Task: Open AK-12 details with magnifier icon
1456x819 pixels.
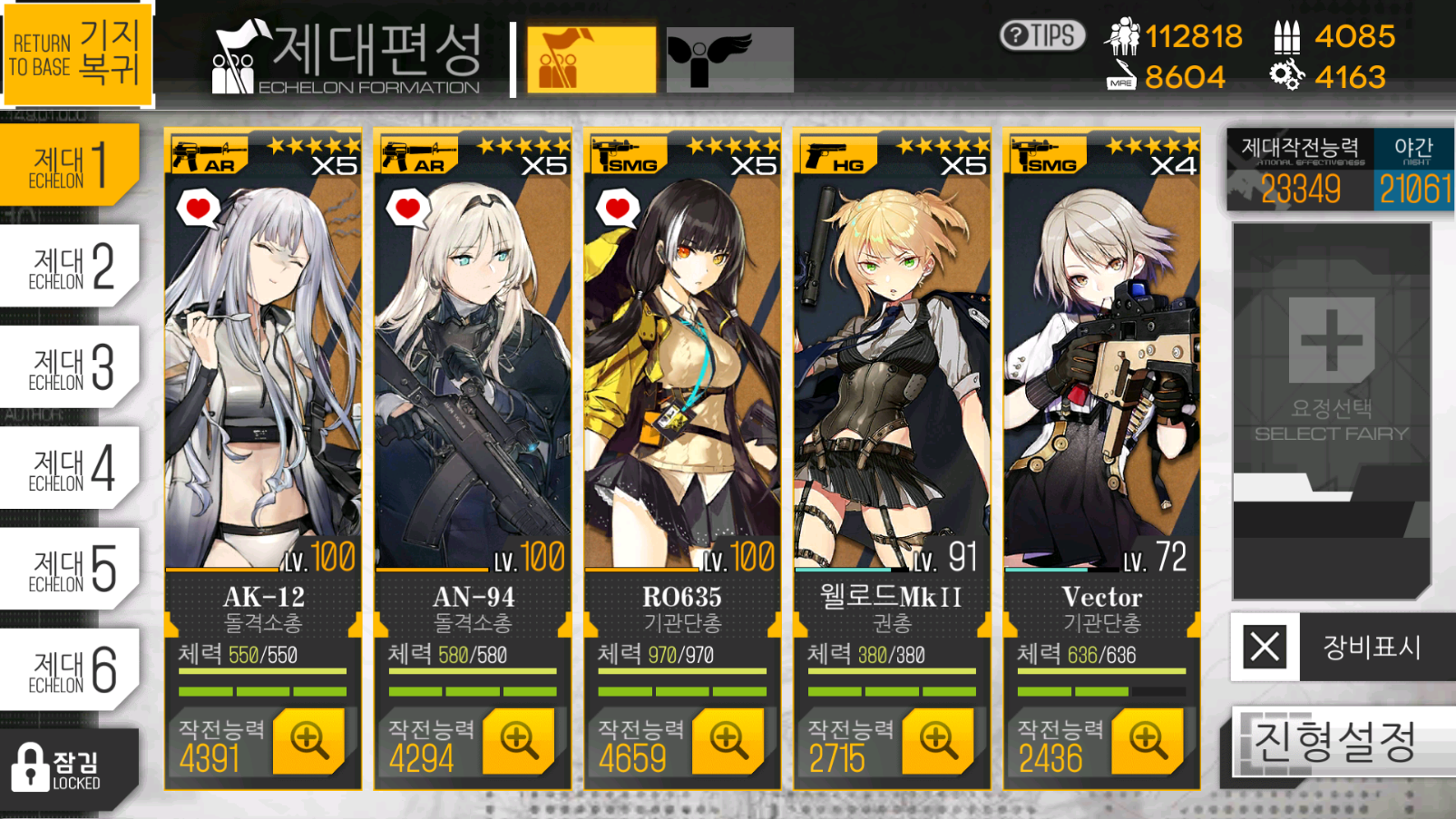Action: point(308,741)
